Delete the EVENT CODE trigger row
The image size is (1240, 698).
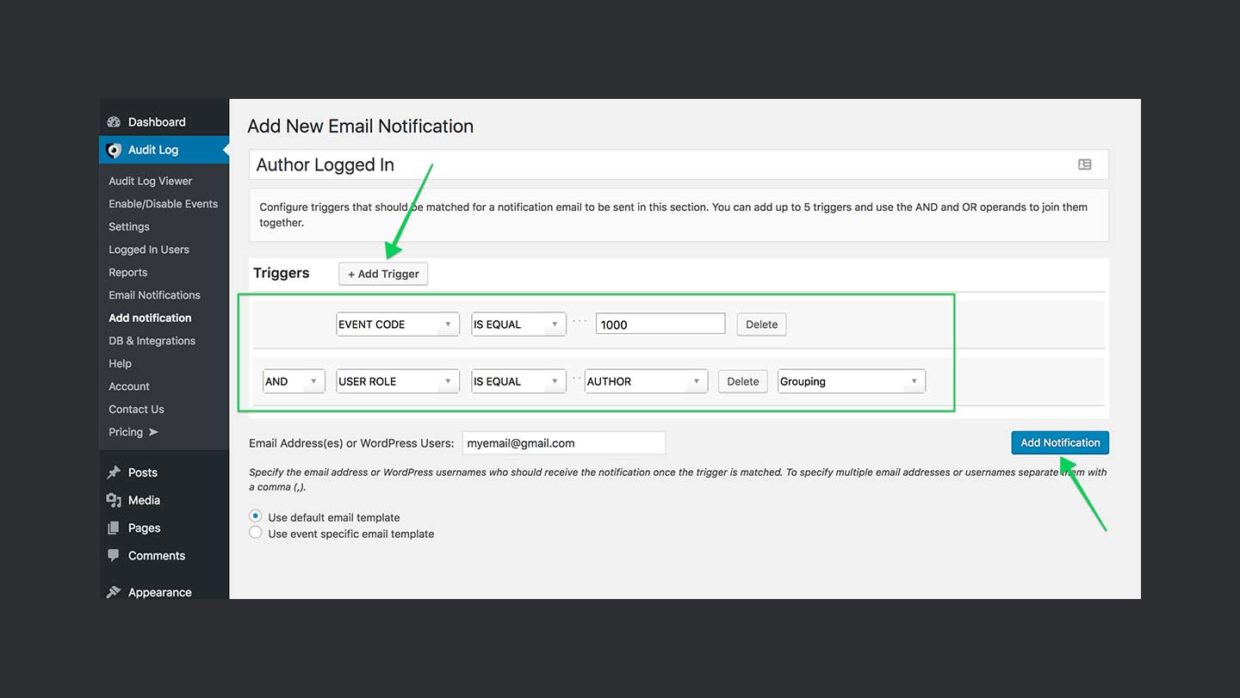coord(761,323)
